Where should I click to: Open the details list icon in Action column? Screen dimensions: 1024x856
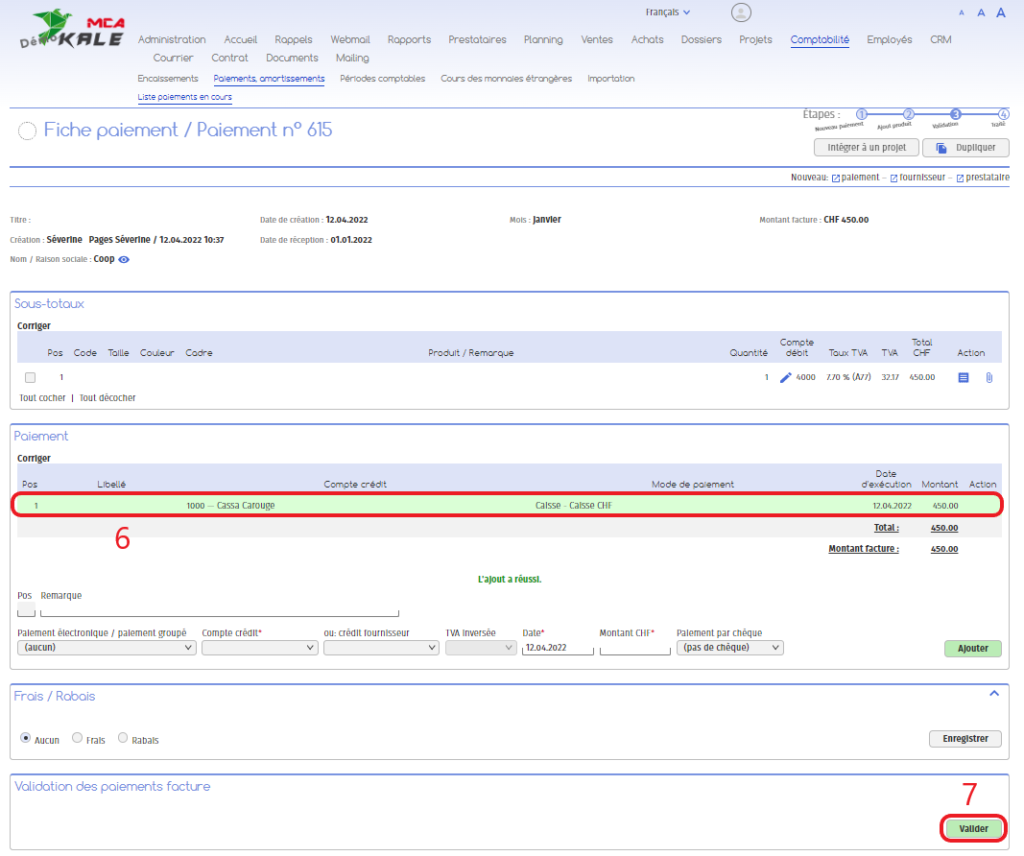pyautogui.click(x=964, y=378)
